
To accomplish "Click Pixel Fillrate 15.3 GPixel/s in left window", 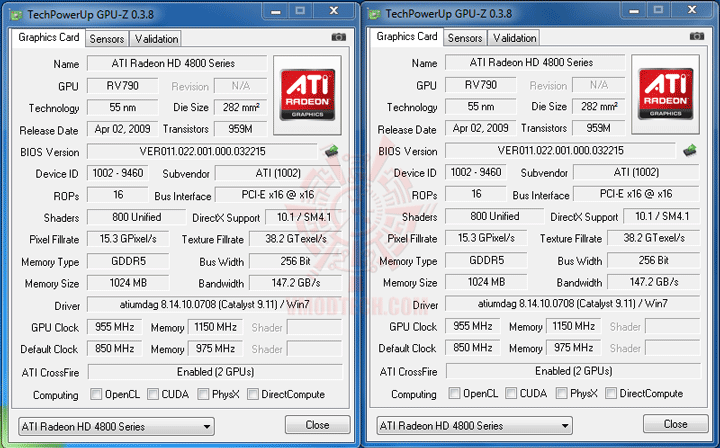I will click(x=128, y=239).
